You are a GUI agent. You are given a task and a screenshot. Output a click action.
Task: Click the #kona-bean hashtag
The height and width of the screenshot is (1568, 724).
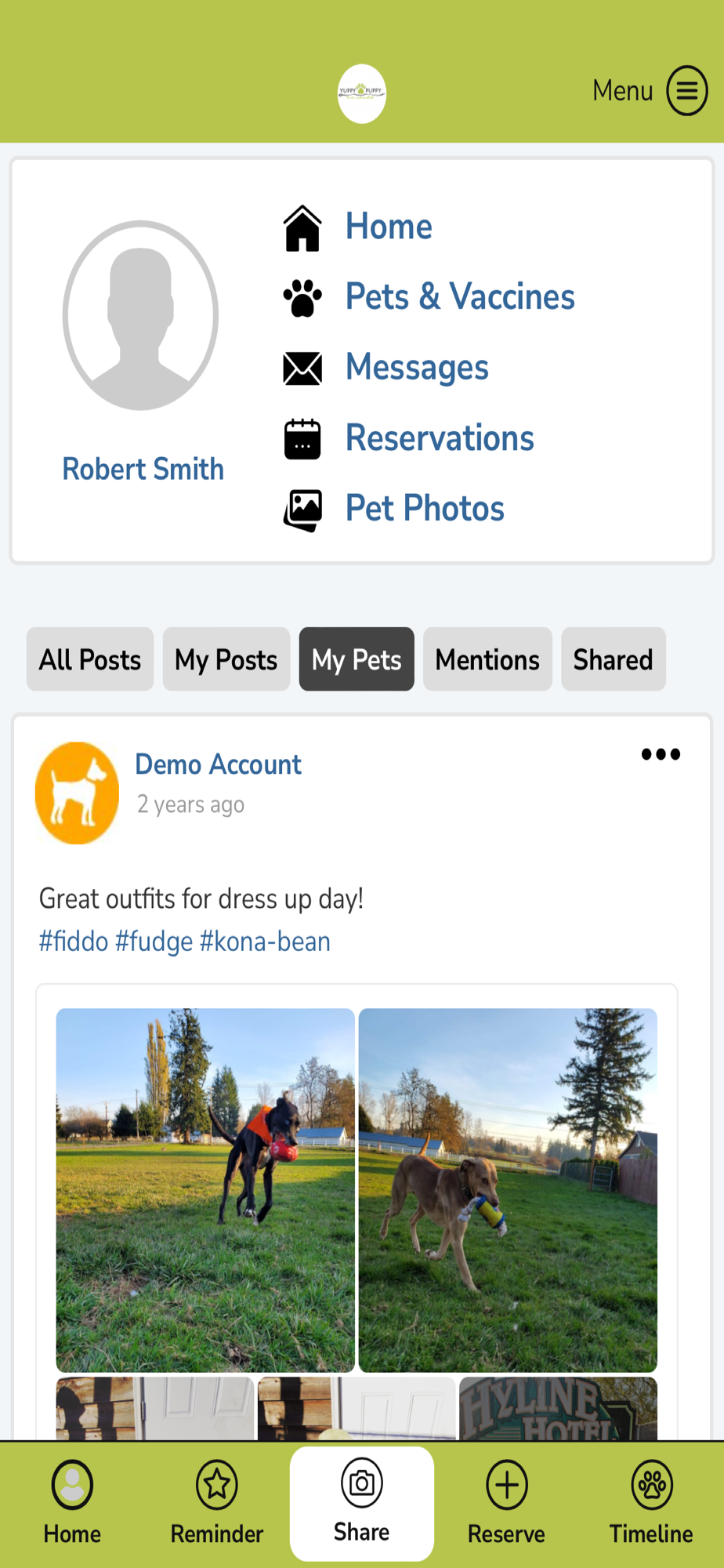click(265, 941)
